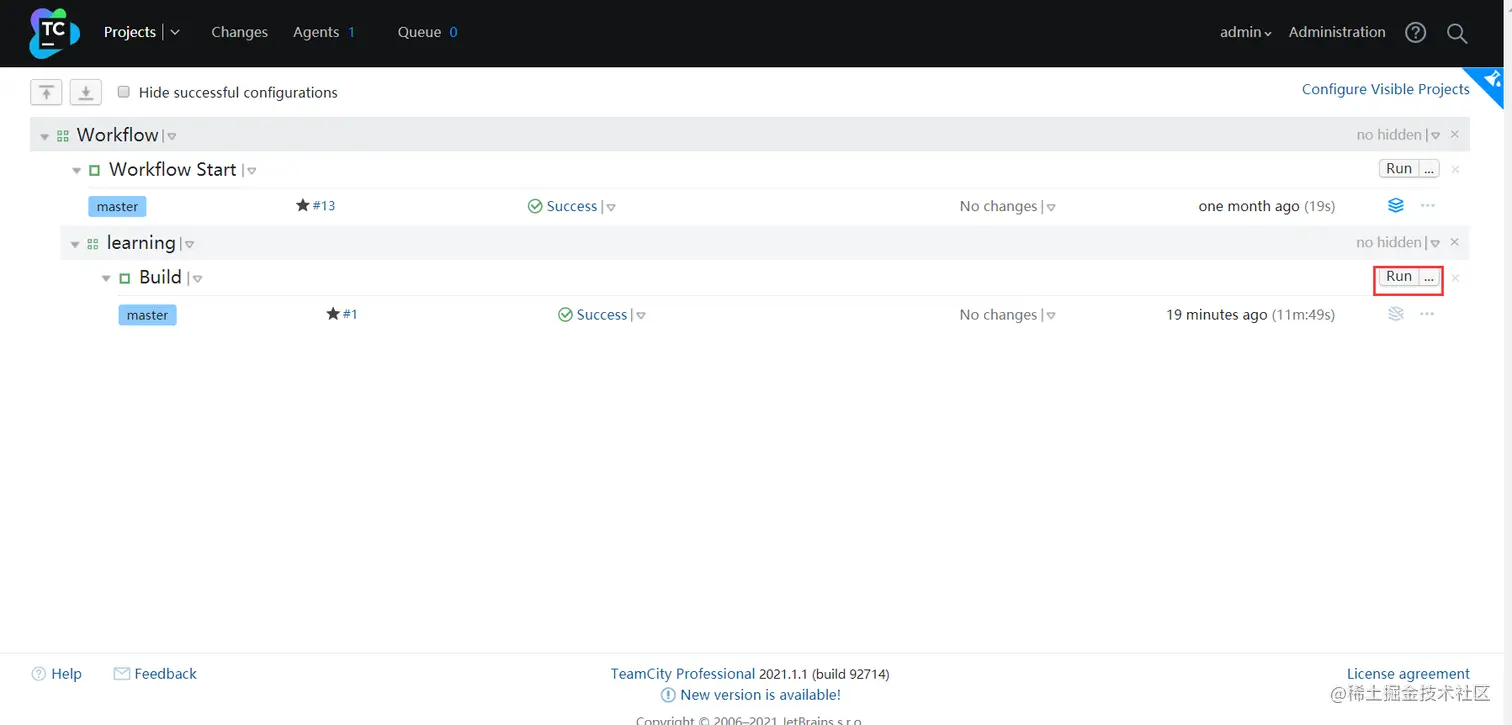Viewport: 1512px width, 725px height.
Task: Collapse the Build configuration
Action: coord(107,279)
